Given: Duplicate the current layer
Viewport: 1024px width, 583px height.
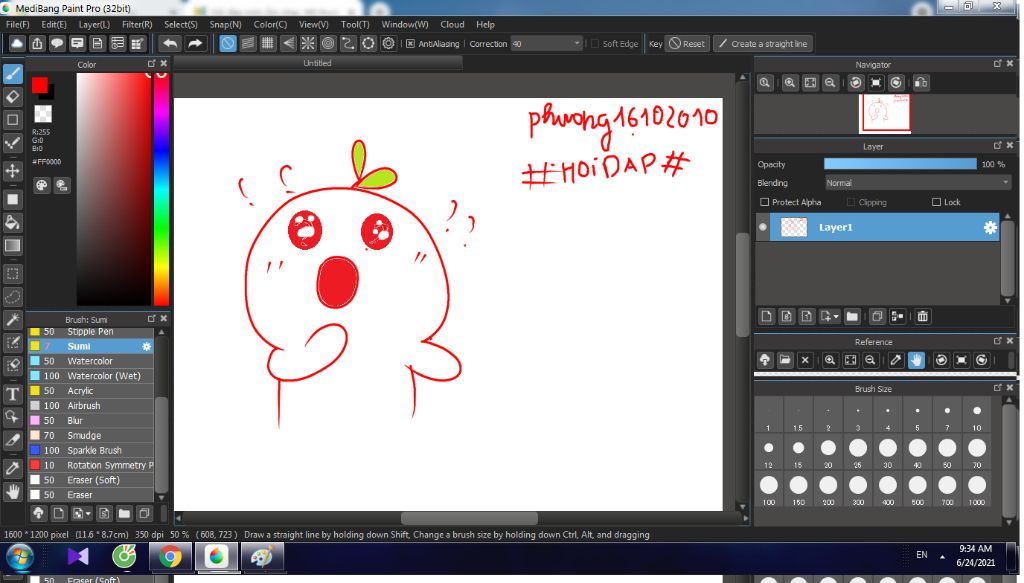Looking at the screenshot, I should click(877, 317).
